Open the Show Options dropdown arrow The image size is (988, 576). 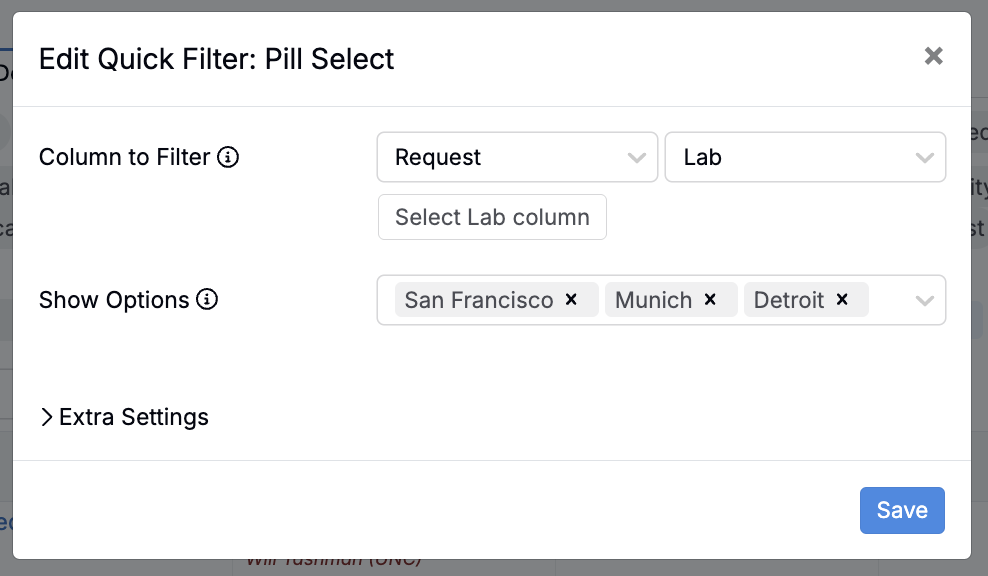click(x=925, y=301)
